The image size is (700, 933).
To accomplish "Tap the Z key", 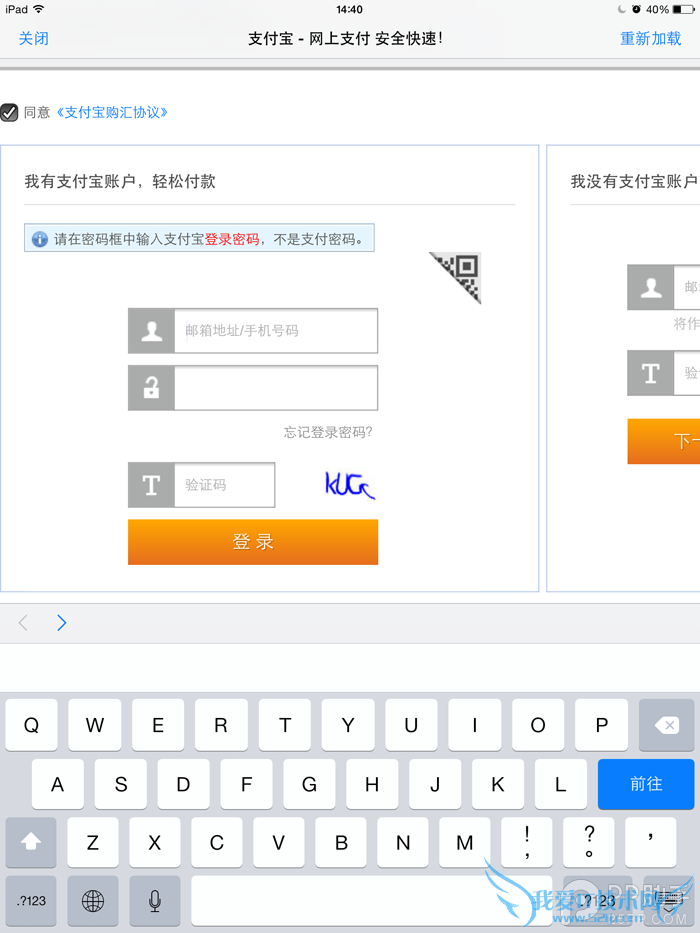I will (93, 842).
